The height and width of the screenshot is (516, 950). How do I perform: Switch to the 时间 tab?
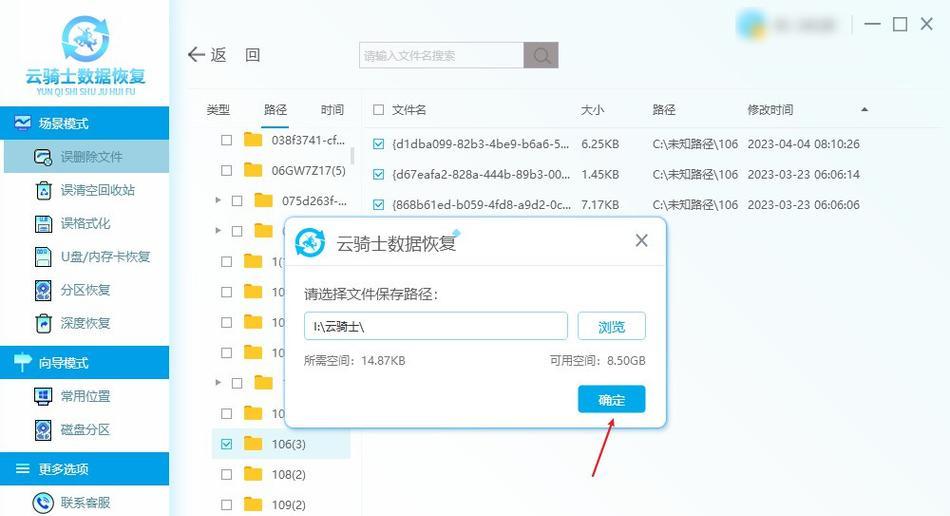(x=332, y=110)
